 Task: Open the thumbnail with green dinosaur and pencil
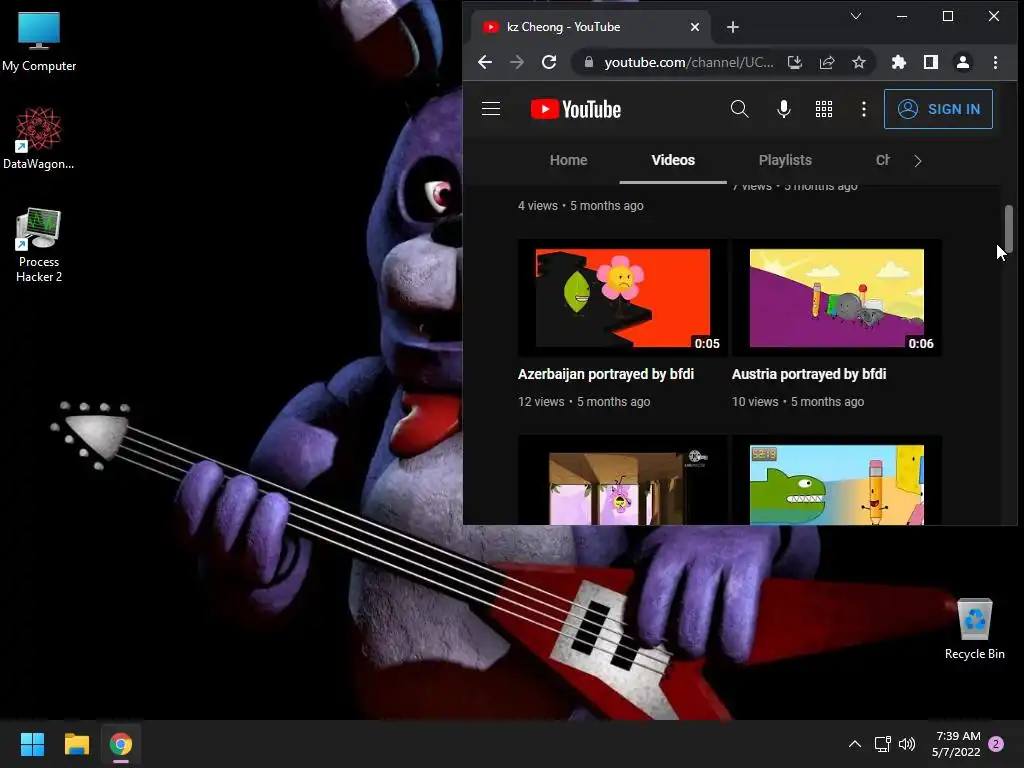click(837, 481)
